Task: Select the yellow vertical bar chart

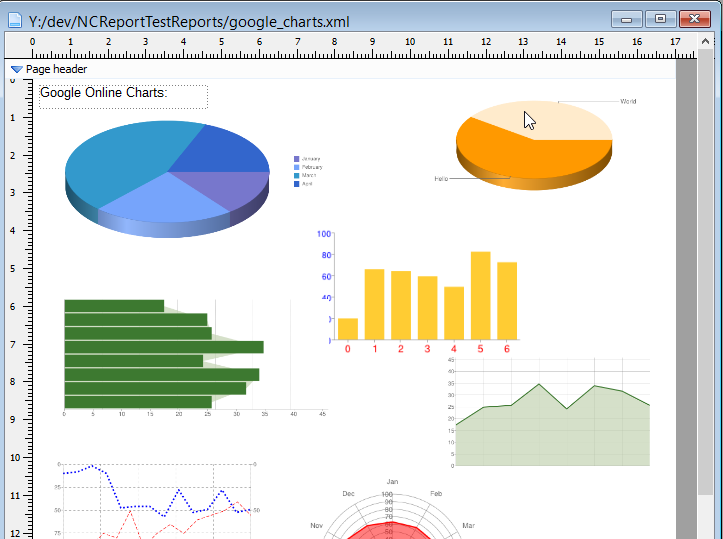Action: [419, 292]
